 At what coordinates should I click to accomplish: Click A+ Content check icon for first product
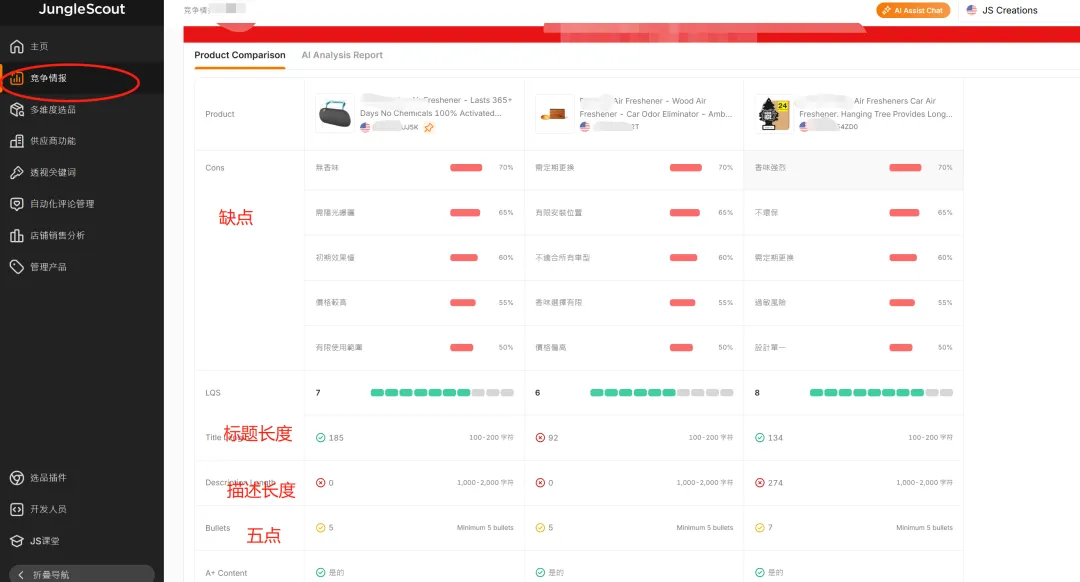point(320,572)
